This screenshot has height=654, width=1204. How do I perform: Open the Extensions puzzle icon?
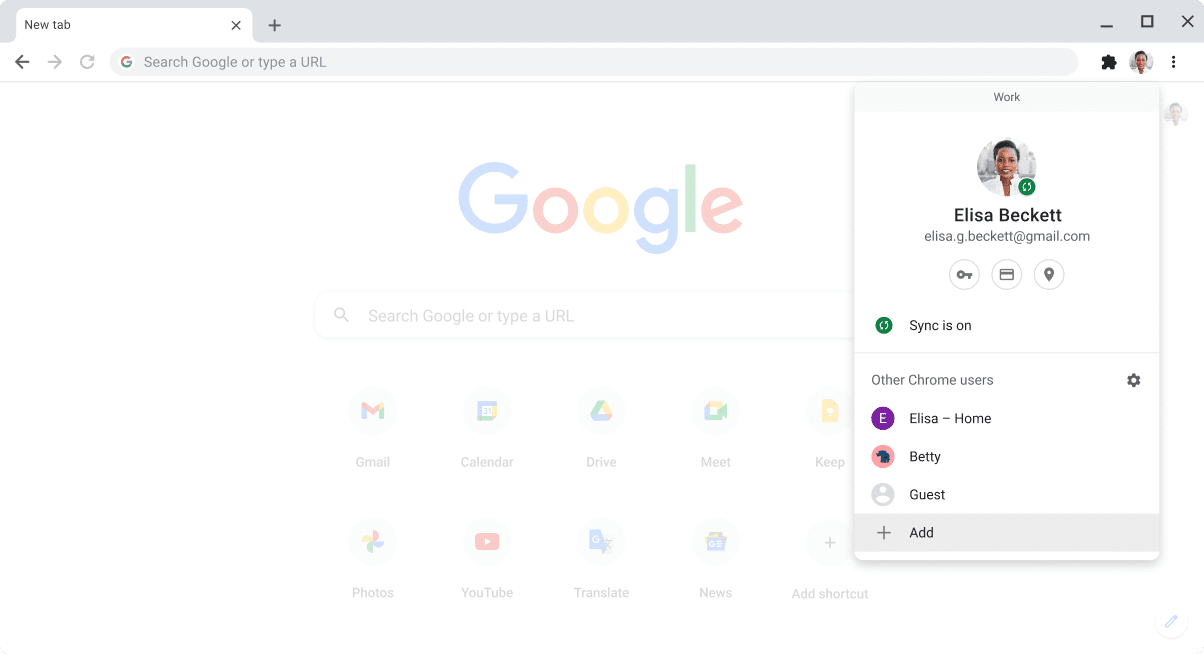[x=1108, y=62]
